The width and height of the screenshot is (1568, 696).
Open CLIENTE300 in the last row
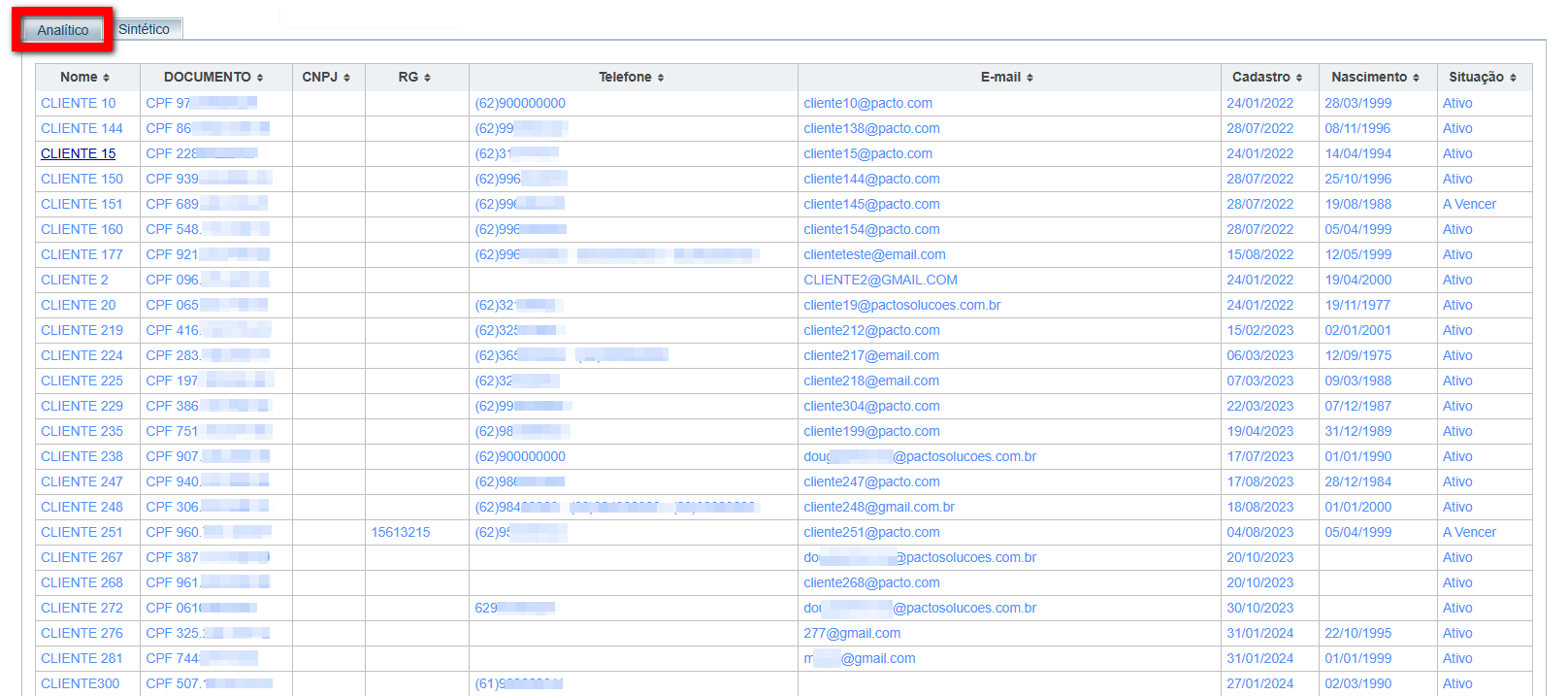pos(80,683)
